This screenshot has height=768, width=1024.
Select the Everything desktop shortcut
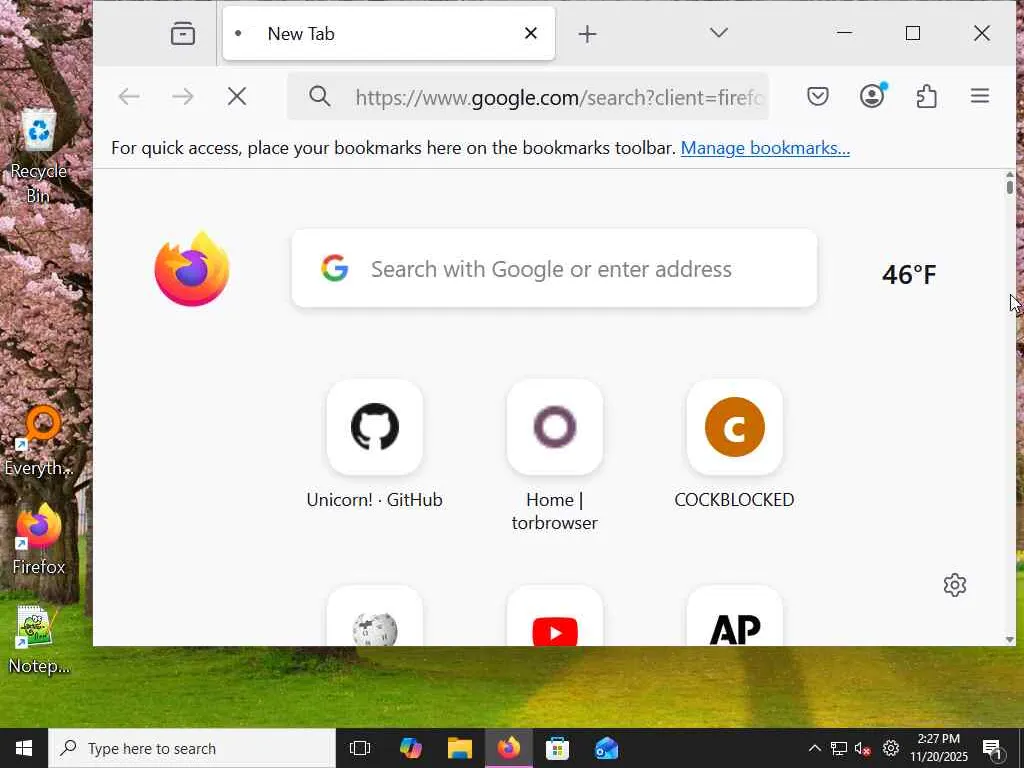pos(39,441)
